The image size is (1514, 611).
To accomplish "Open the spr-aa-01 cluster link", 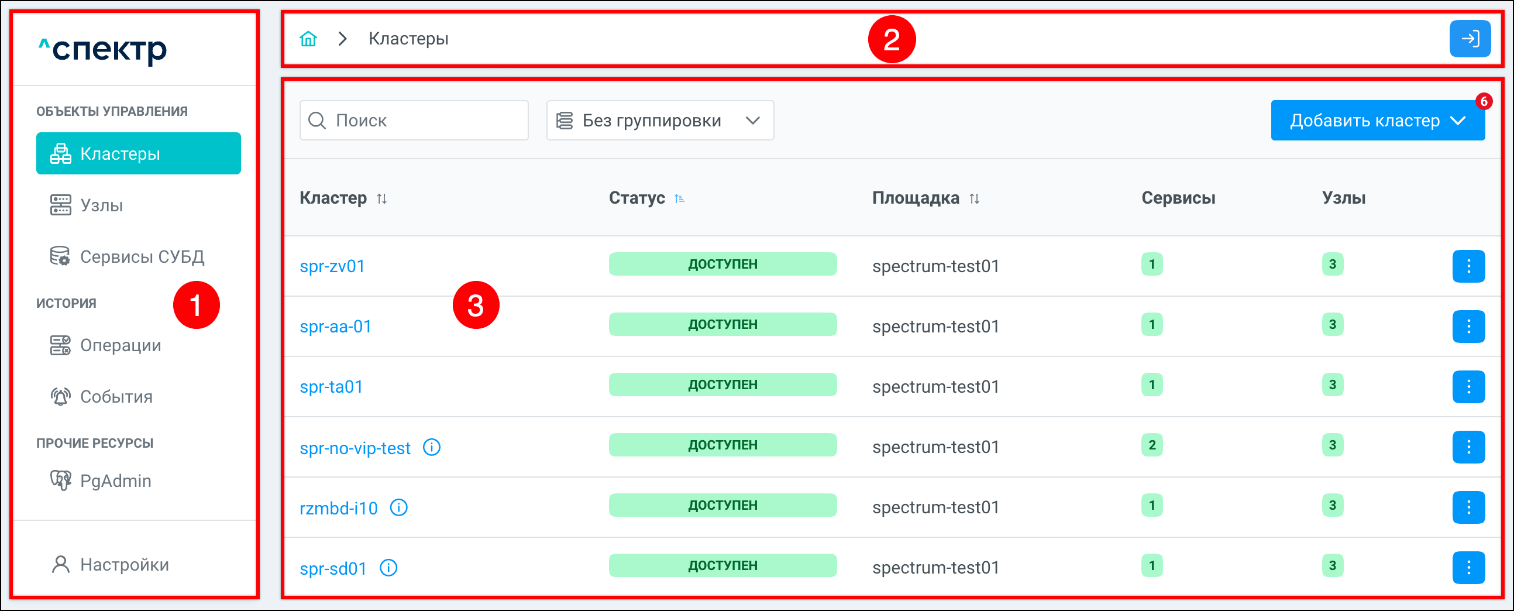I will point(336,326).
